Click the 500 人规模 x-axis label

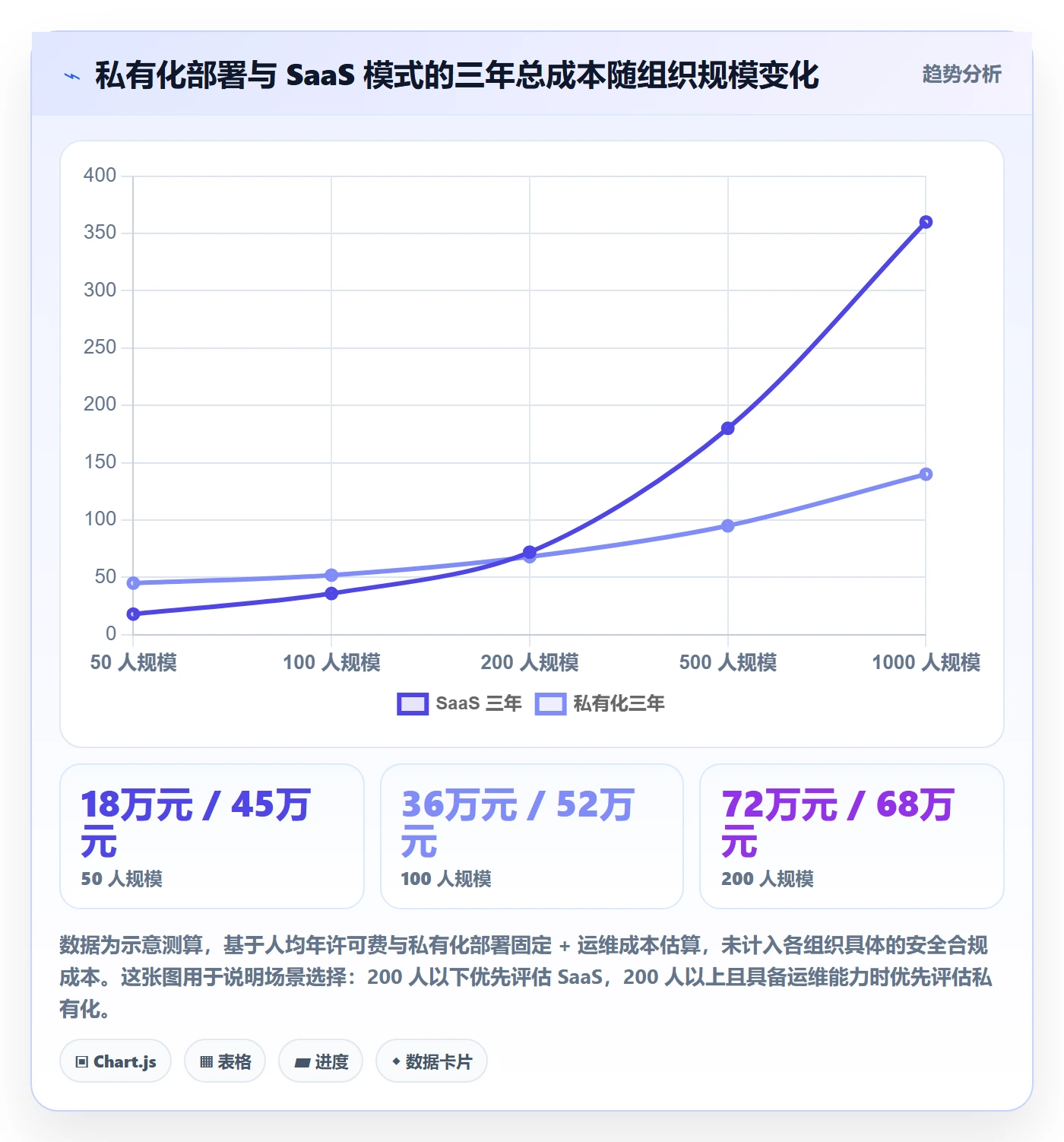click(x=728, y=662)
